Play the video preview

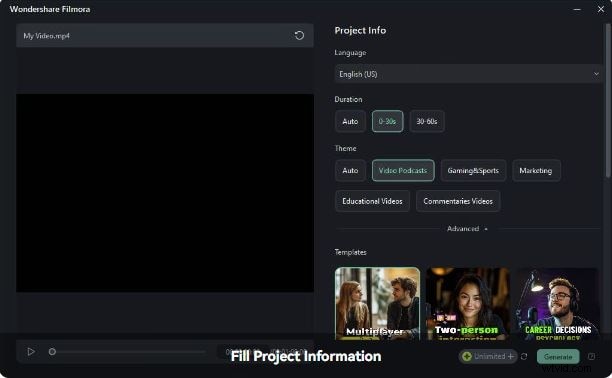[31, 352]
